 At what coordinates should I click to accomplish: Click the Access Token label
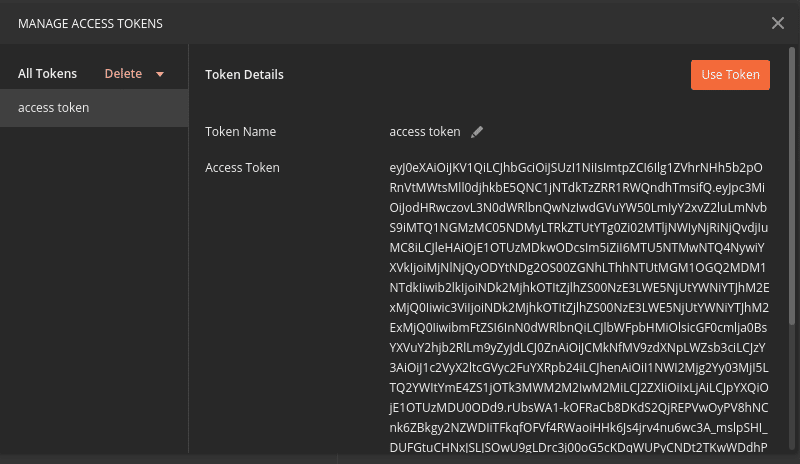point(242,168)
